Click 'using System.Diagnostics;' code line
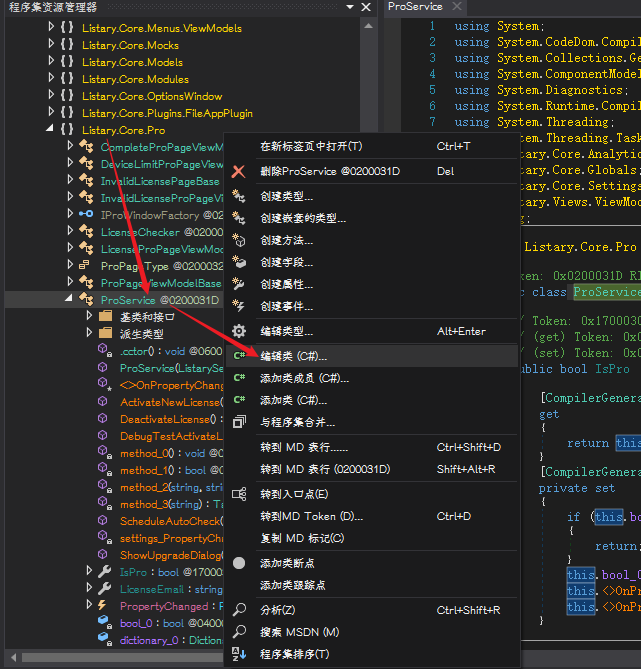The image size is (641, 669). [542, 90]
